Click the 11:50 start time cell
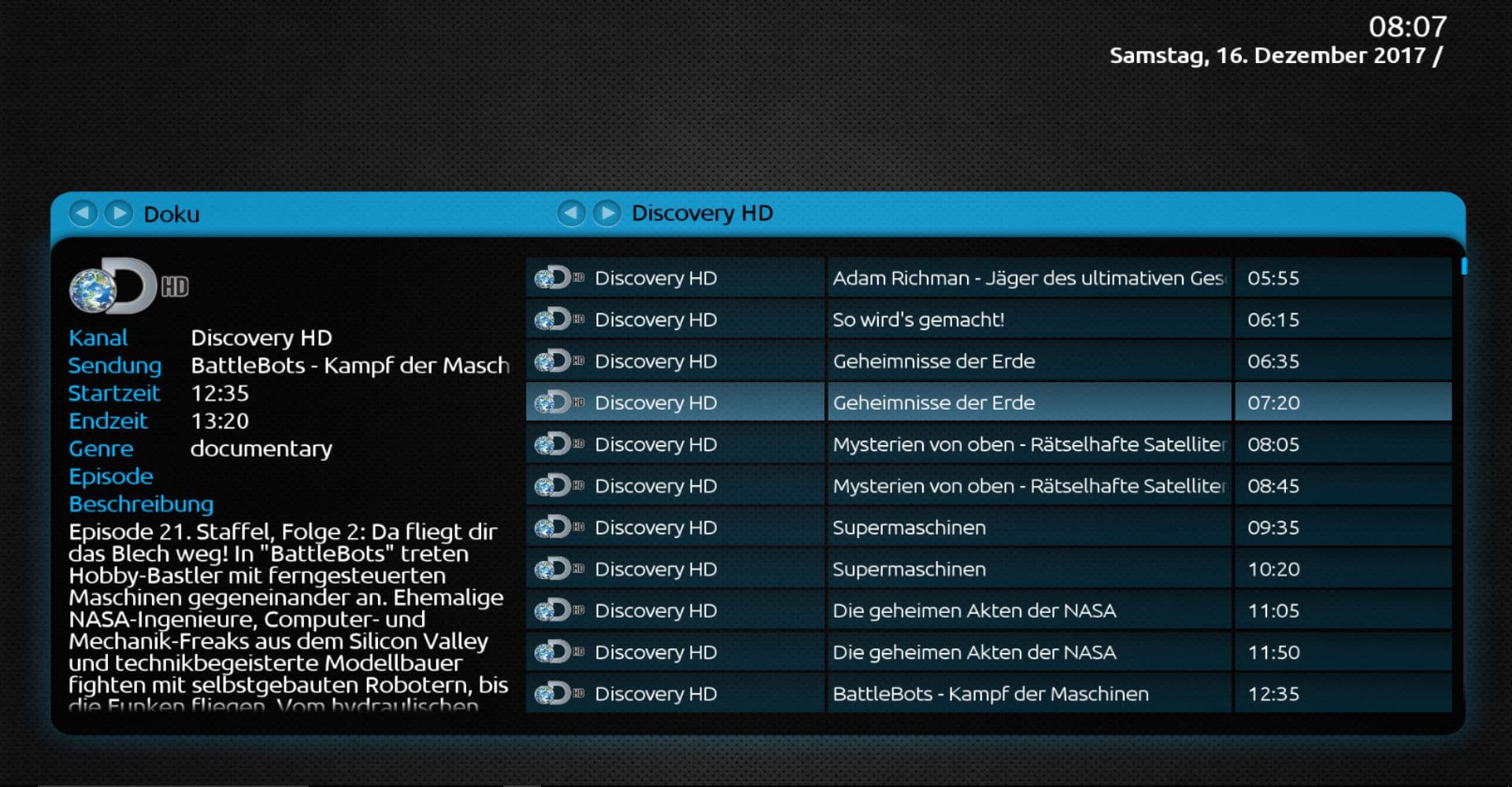The image size is (1512, 787). tap(1343, 652)
